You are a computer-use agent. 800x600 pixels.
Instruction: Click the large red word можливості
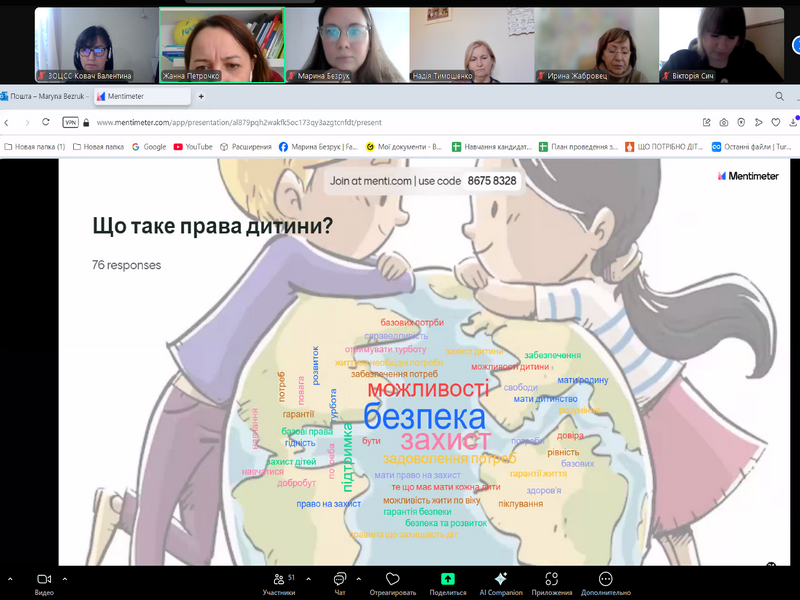[x=428, y=389]
